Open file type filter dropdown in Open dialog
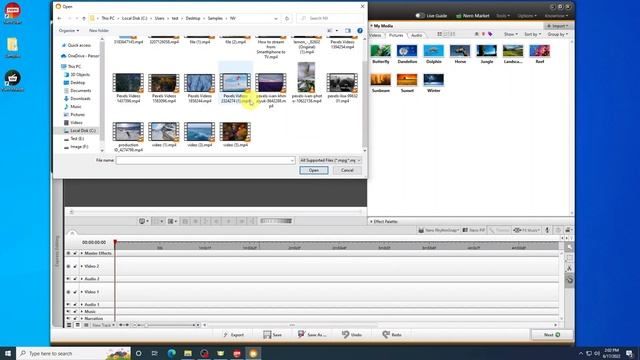640x360 pixels. point(330,160)
